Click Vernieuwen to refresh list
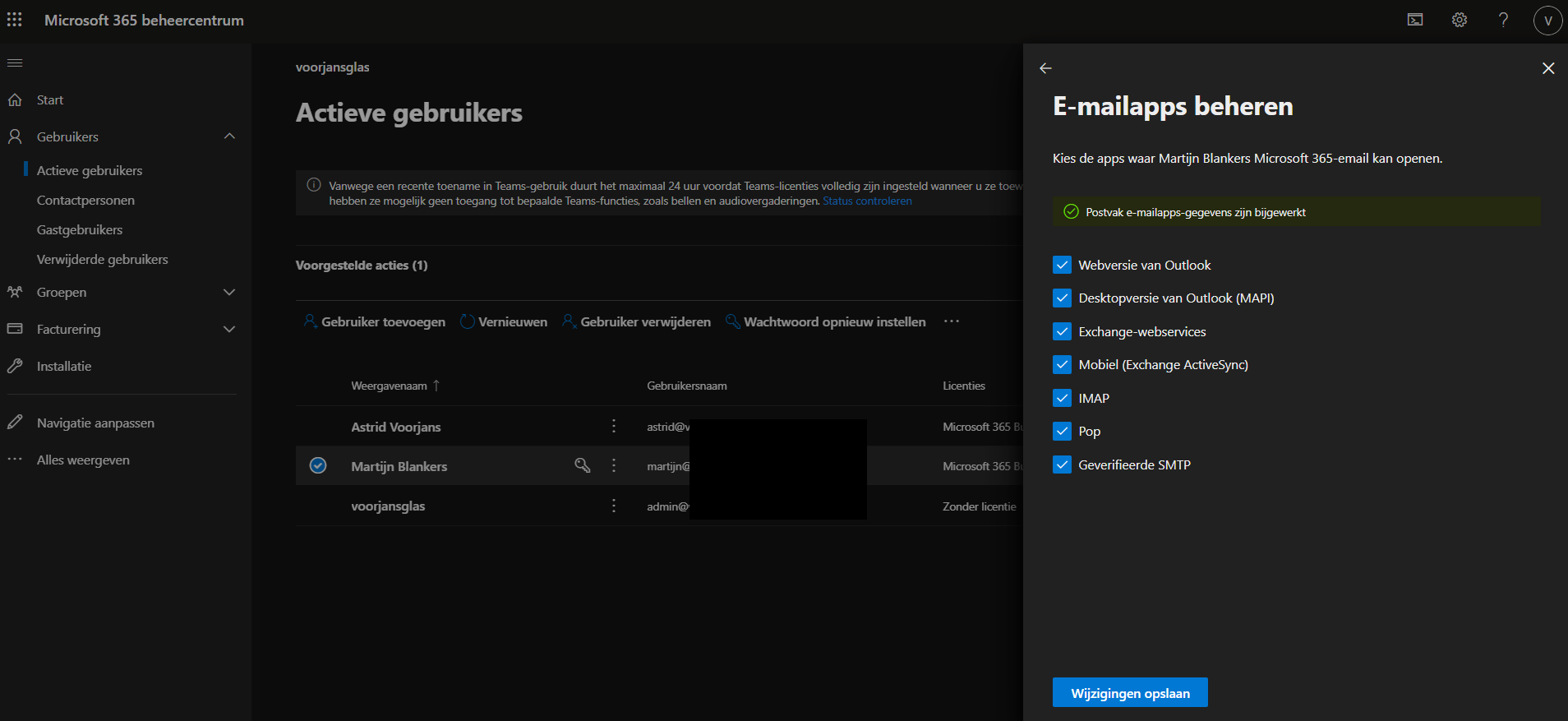1568x721 pixels. coord(504,321)
